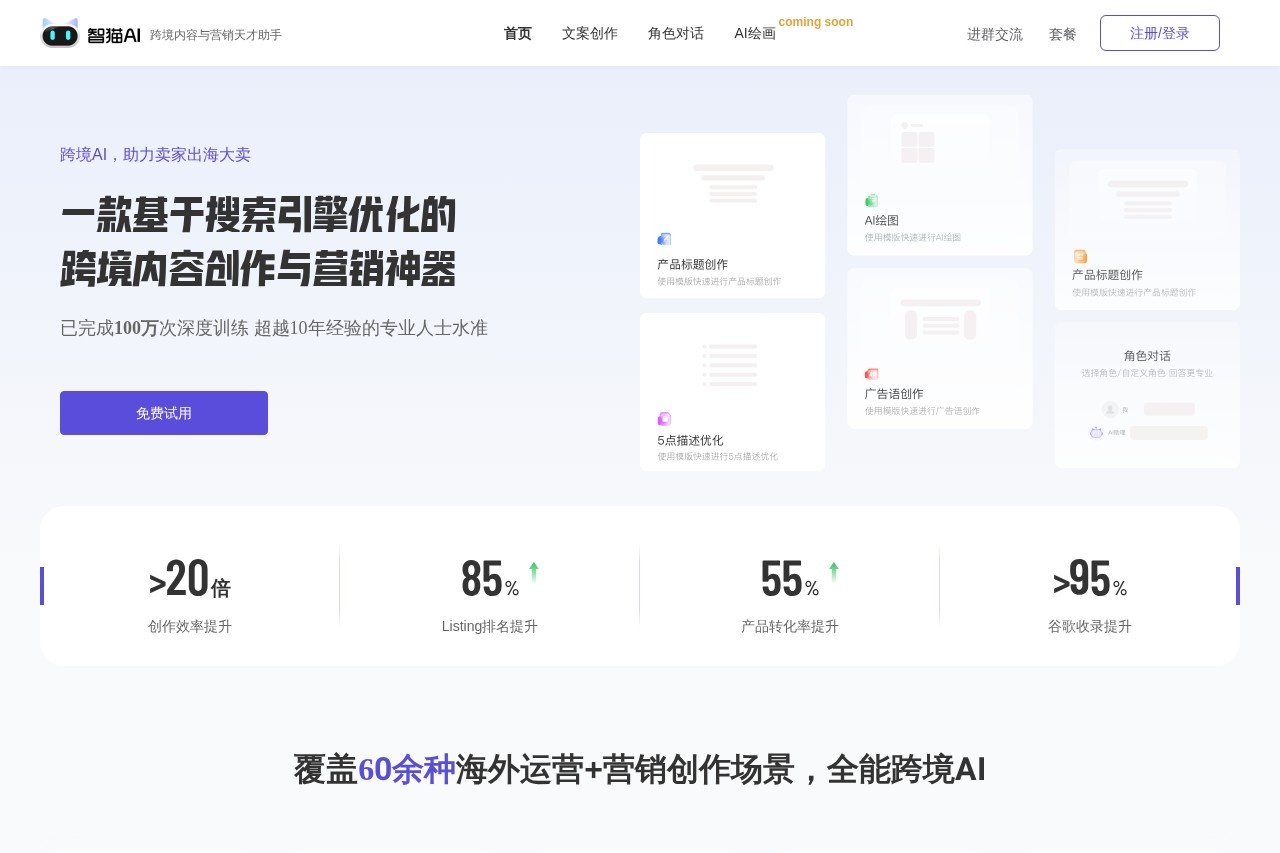Open the 文案创作 menu item

(590, 33)
